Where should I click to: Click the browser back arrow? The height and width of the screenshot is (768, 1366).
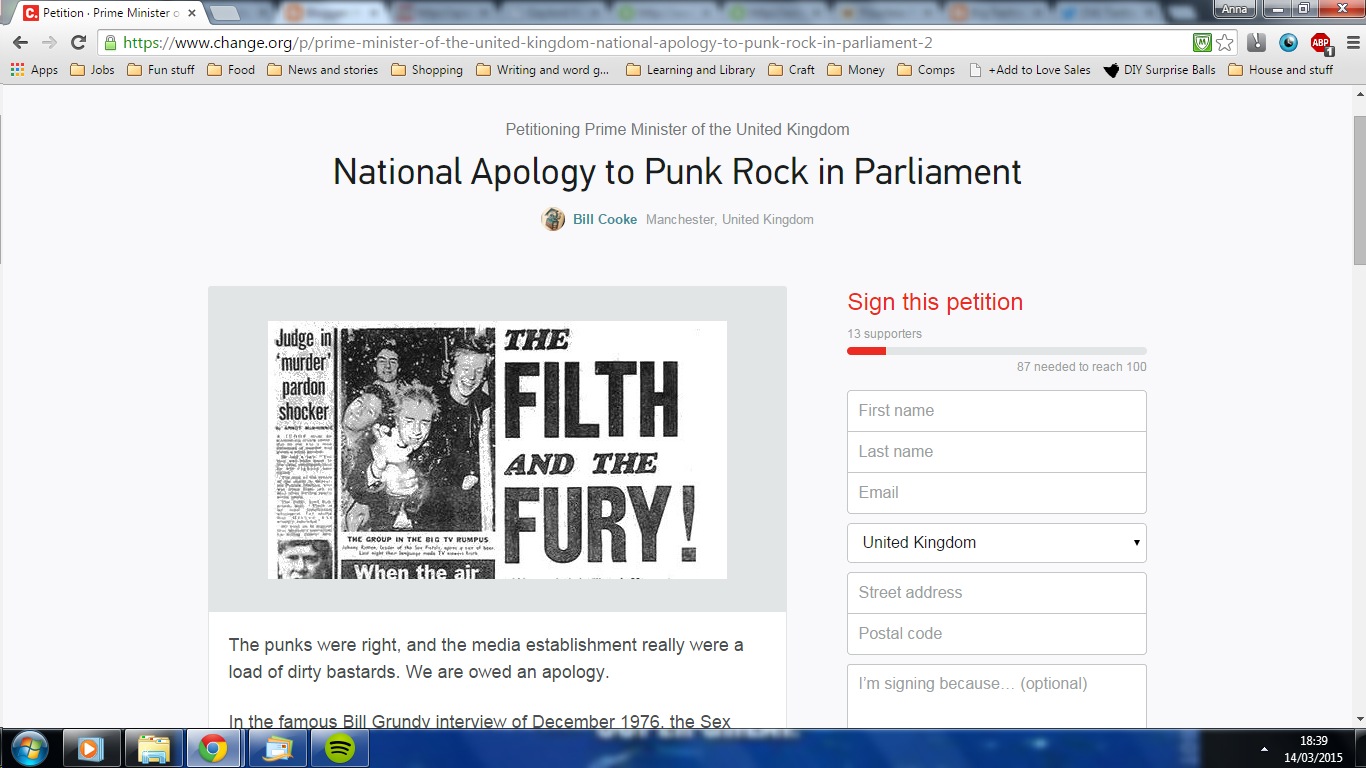coord(20,43)
